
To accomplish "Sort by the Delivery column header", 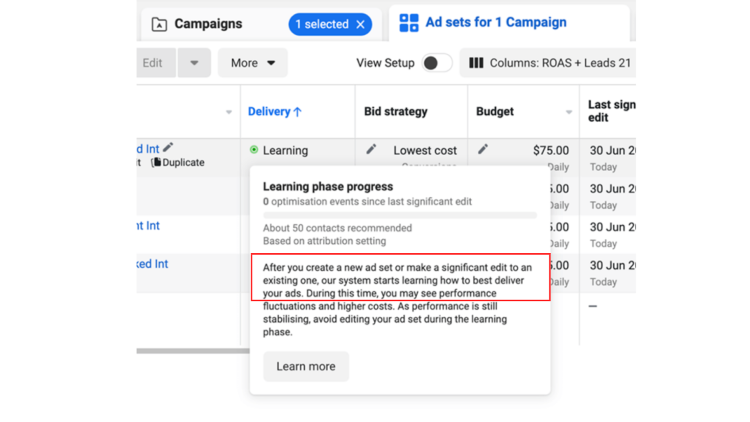I will click(x=274, y=112).
